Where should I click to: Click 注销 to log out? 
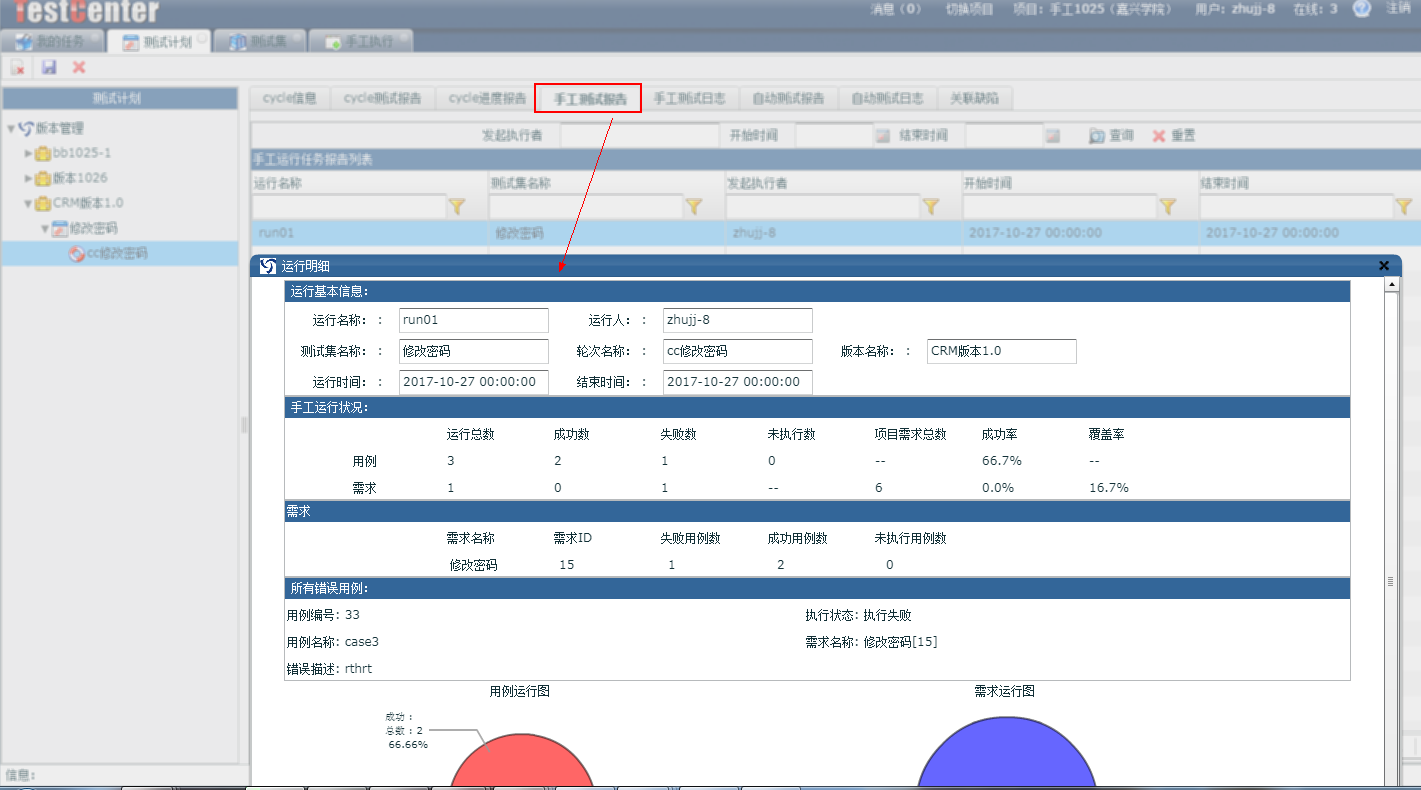pyautogui.click(x=1398, y=9)
